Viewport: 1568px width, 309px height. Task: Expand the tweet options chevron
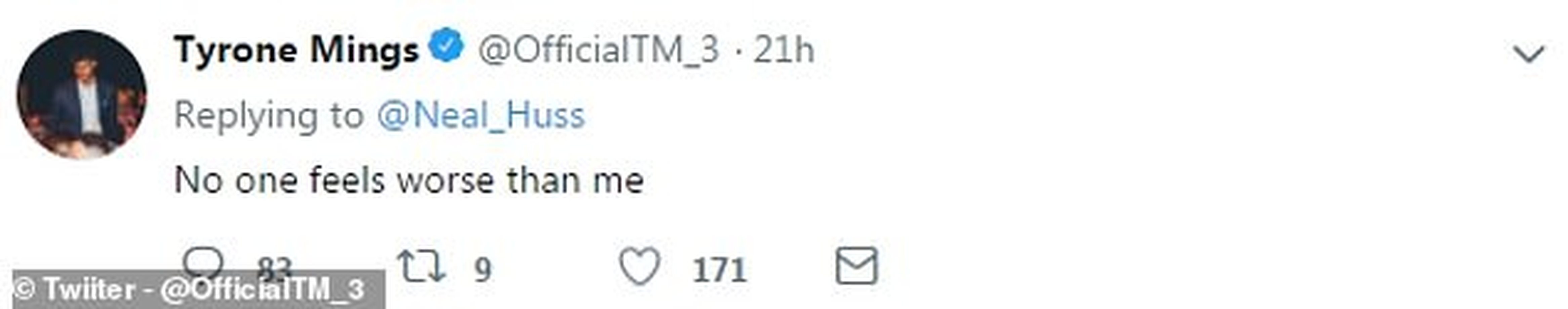coord(1528,55)
